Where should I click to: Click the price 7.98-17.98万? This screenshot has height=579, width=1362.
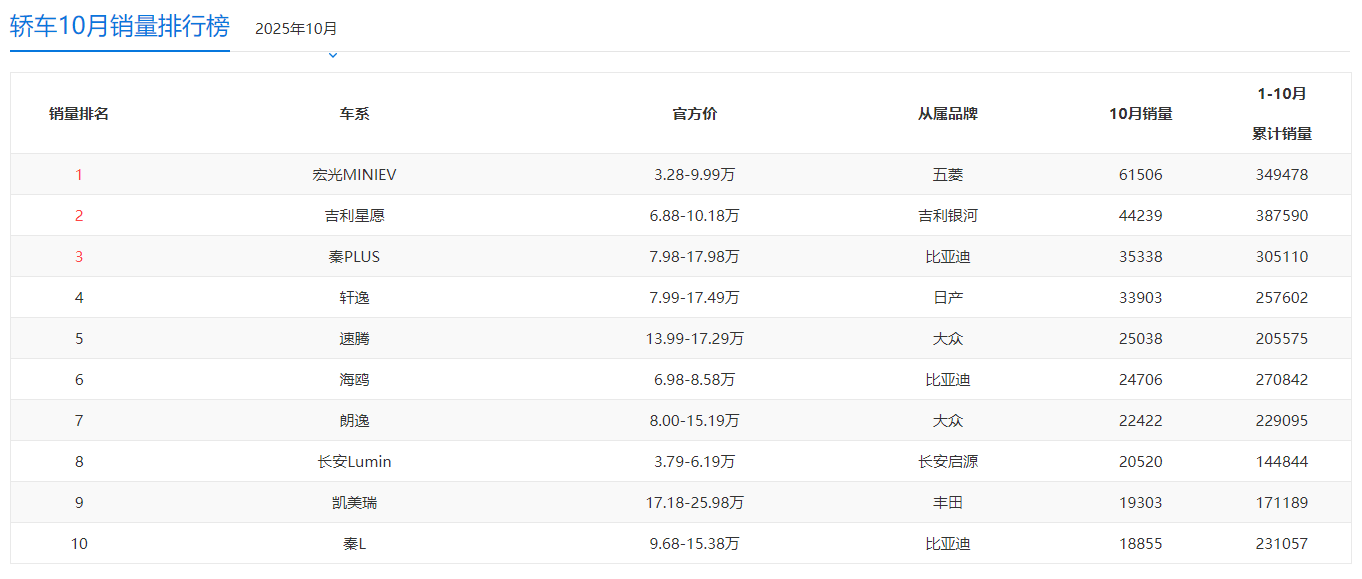click(x=694, y=257)
